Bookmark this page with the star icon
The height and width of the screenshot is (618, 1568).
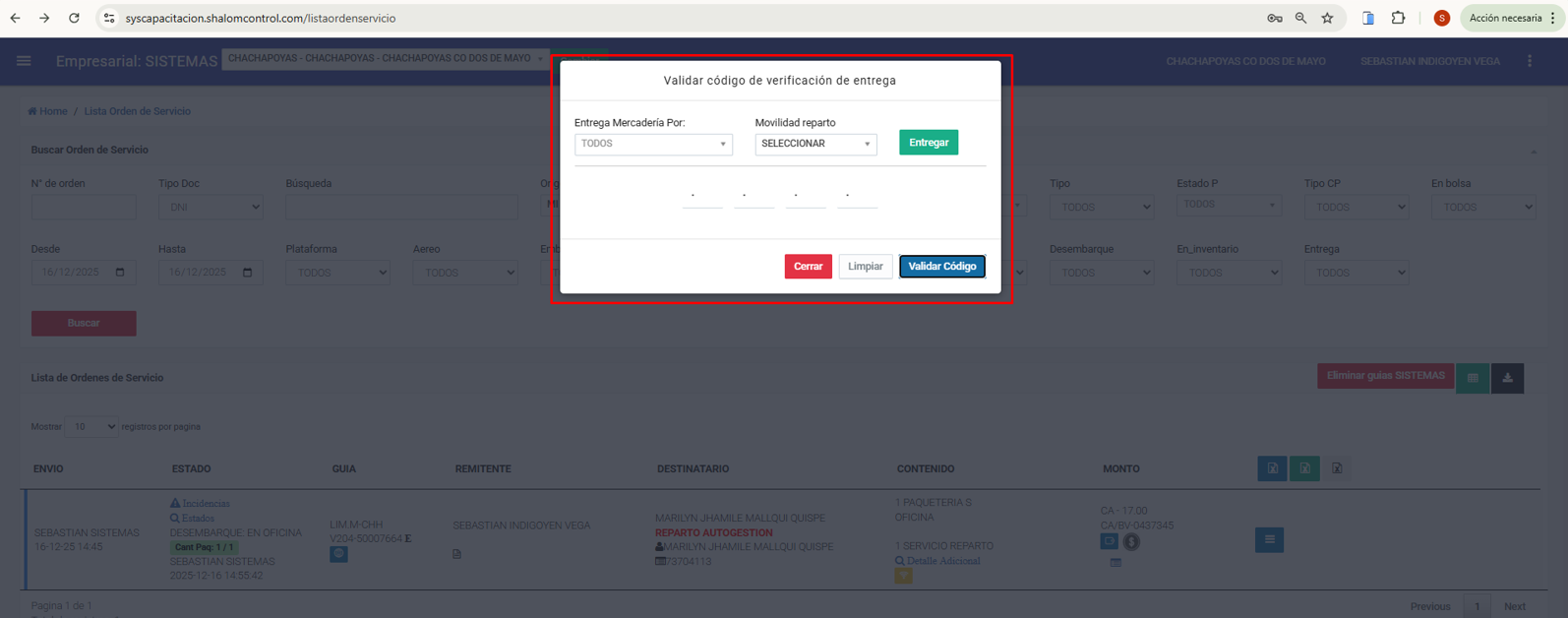point(1327,18)
